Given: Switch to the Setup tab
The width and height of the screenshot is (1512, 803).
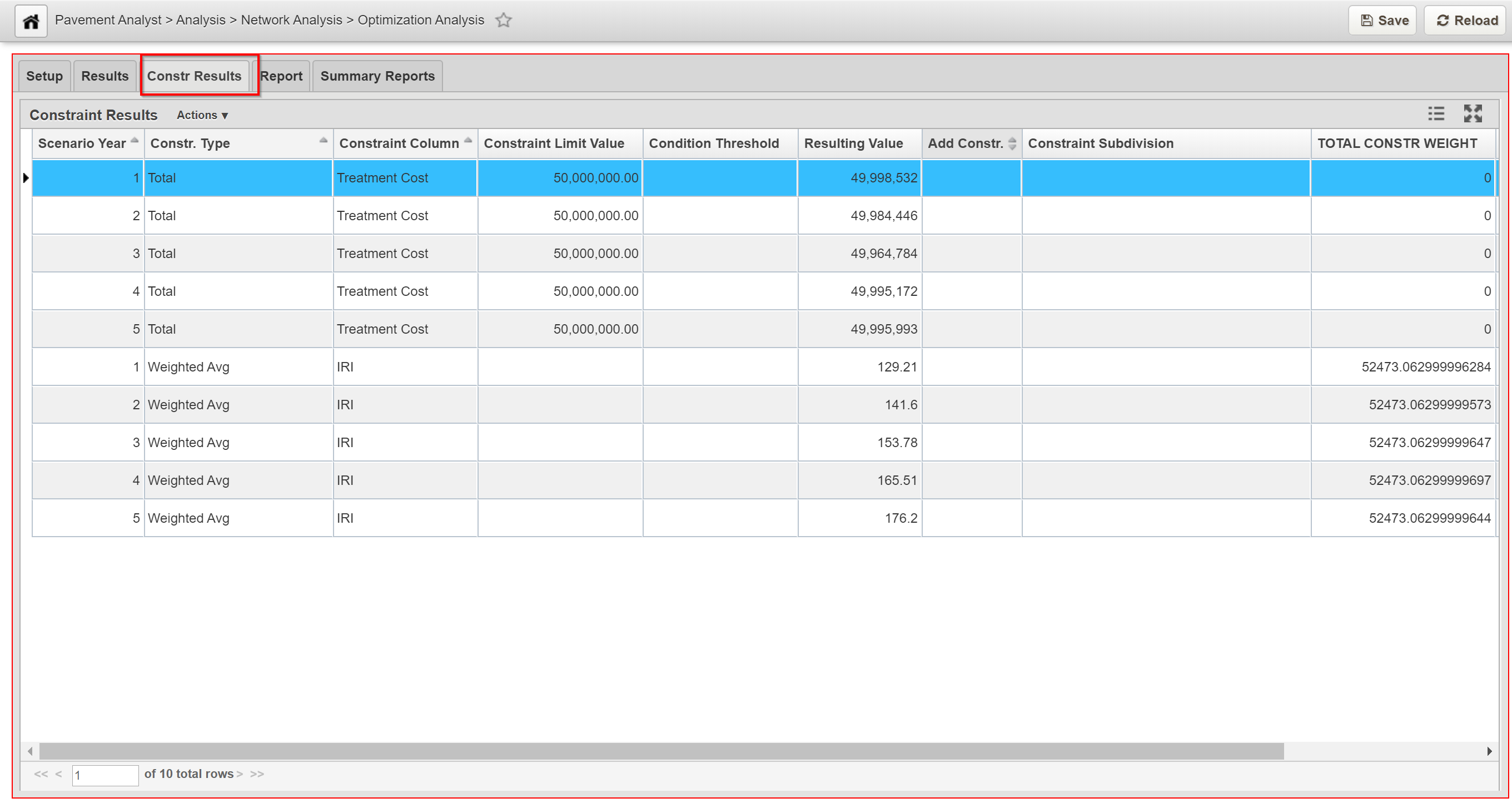Looking at the screenshot, I should click(x=44, y=76).
